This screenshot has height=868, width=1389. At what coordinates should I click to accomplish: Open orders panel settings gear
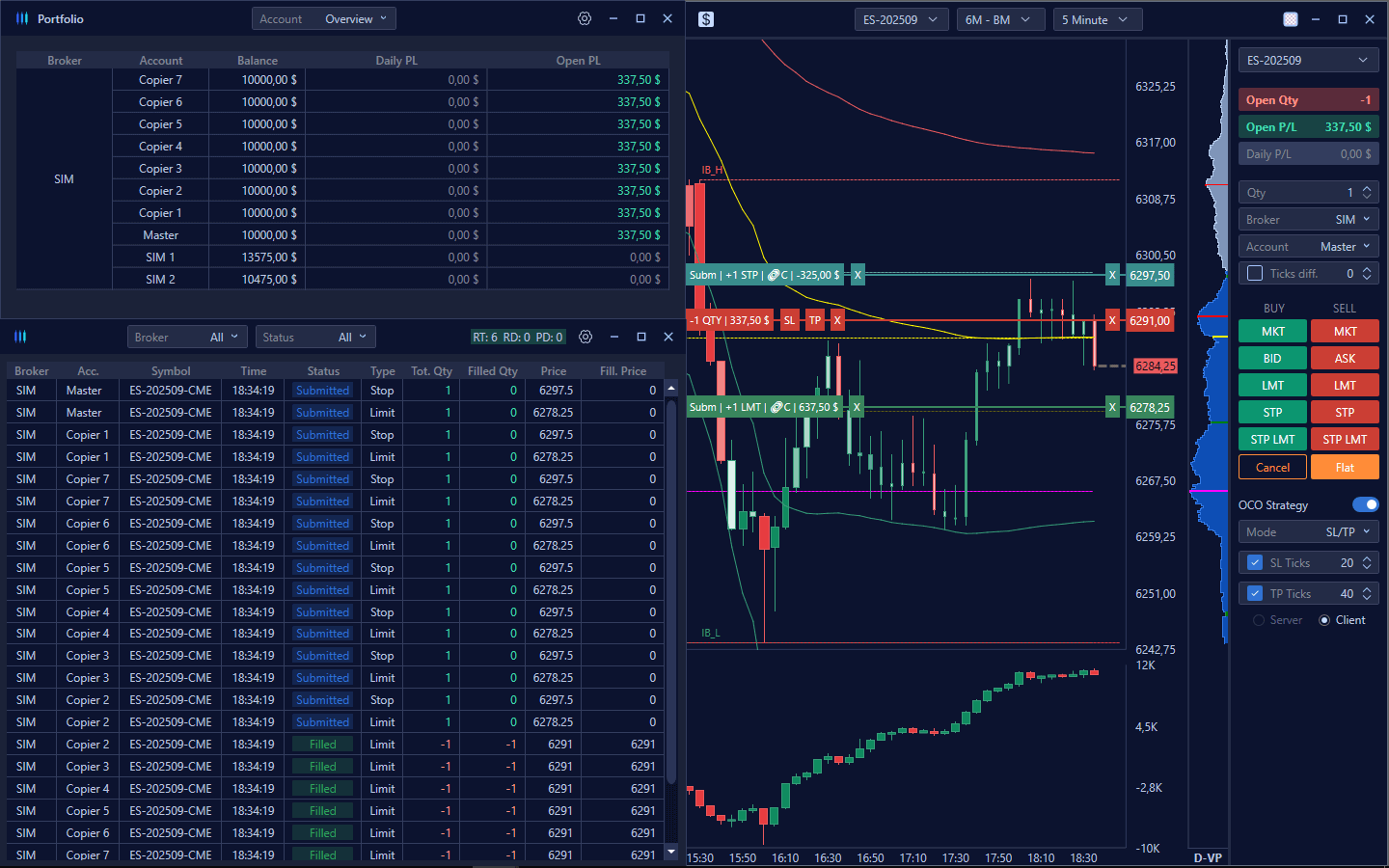click(586, 337)
